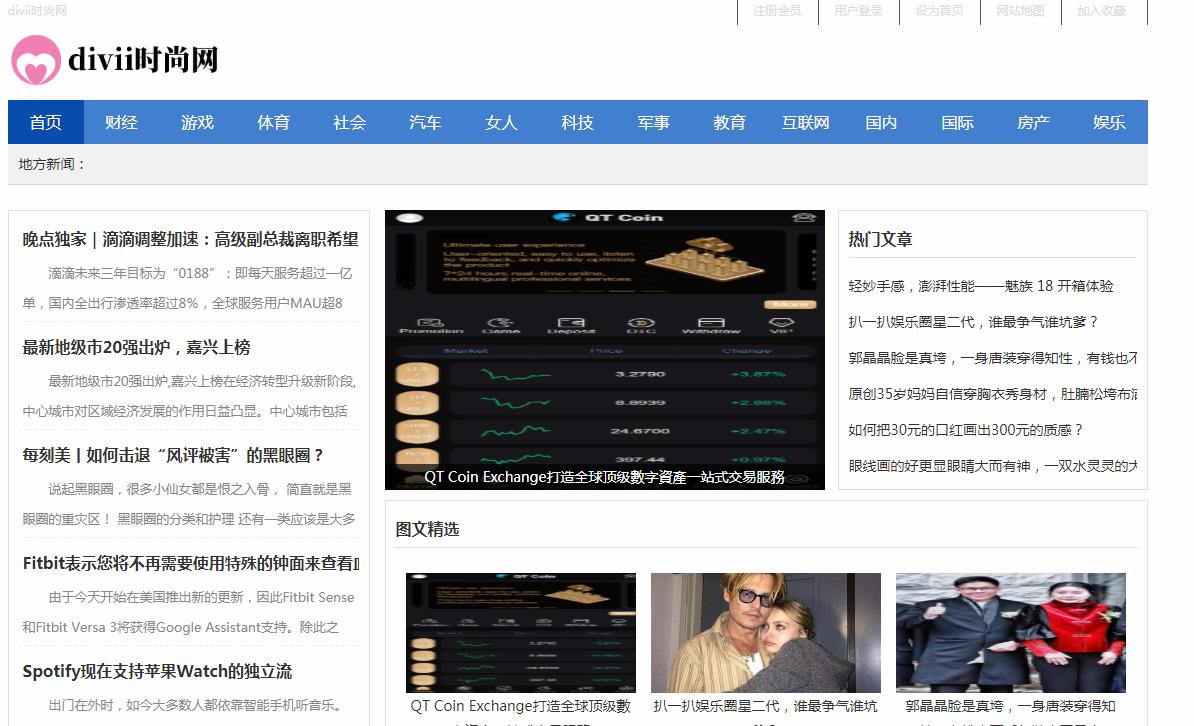Open hot article 扒一扒娱乐圈星二代

click(973, 322)
